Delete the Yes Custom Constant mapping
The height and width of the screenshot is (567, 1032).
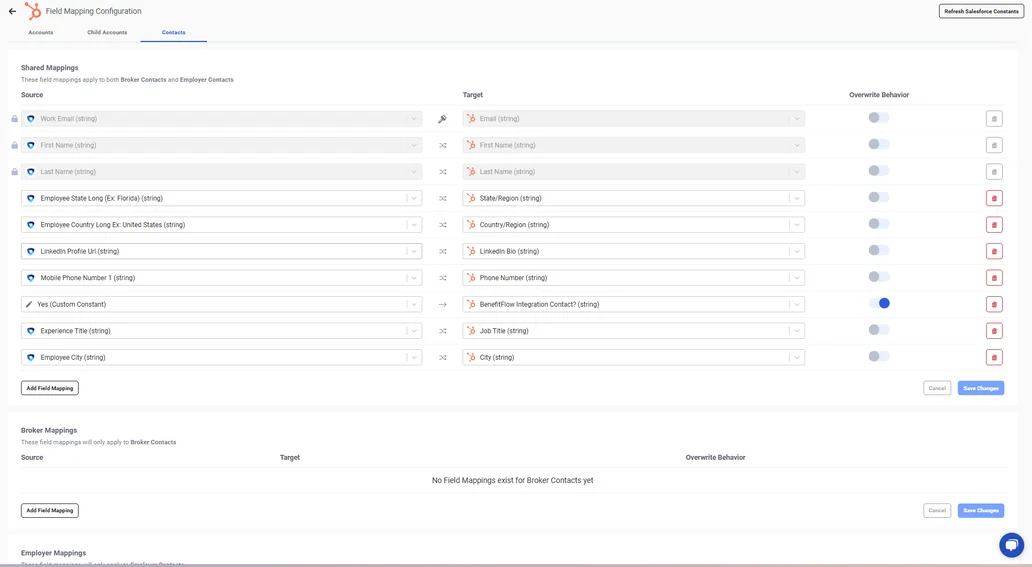pos(994,304)
